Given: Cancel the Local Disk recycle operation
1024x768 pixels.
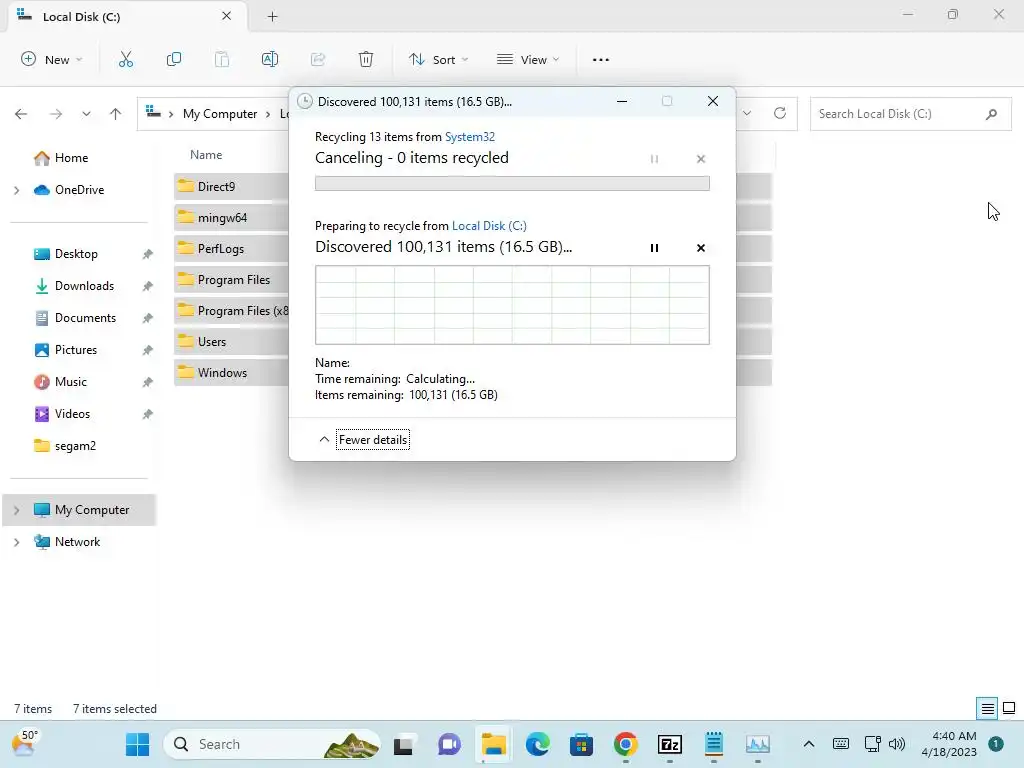Looking at the screenshot, I should pyautogui.click(x=701, y=248).
